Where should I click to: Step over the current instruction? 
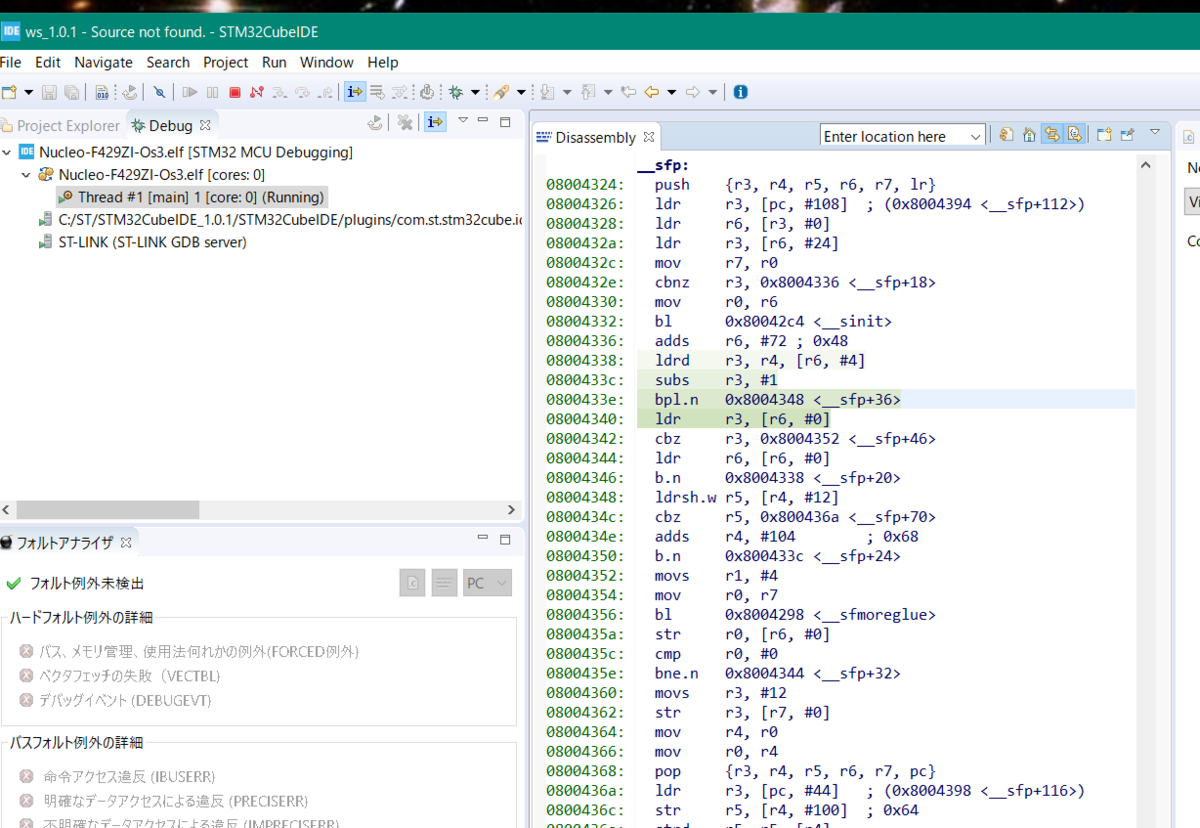click(301, 92)
